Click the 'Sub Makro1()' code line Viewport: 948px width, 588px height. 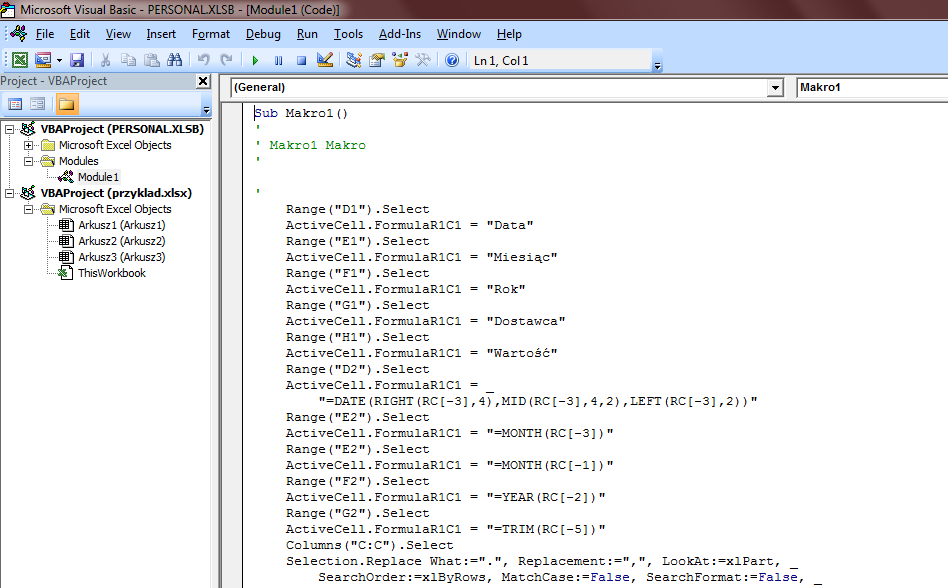301,113
